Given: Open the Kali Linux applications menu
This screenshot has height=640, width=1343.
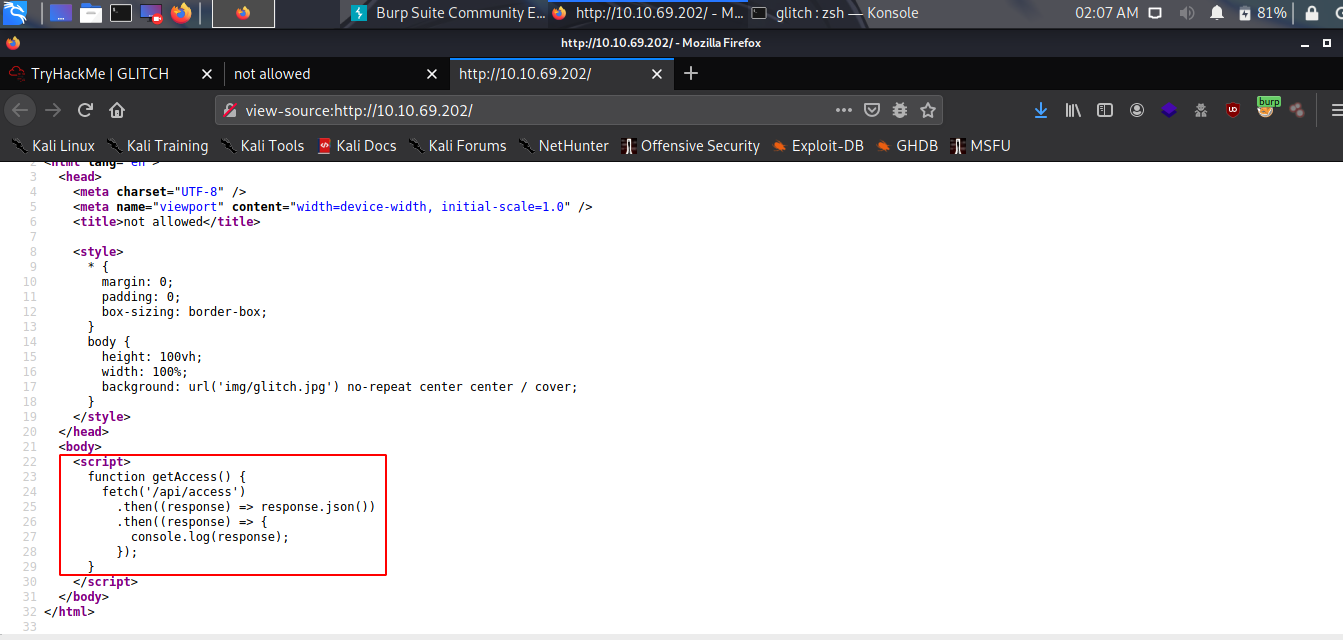Looking at the screenshot, I should 14,13.
